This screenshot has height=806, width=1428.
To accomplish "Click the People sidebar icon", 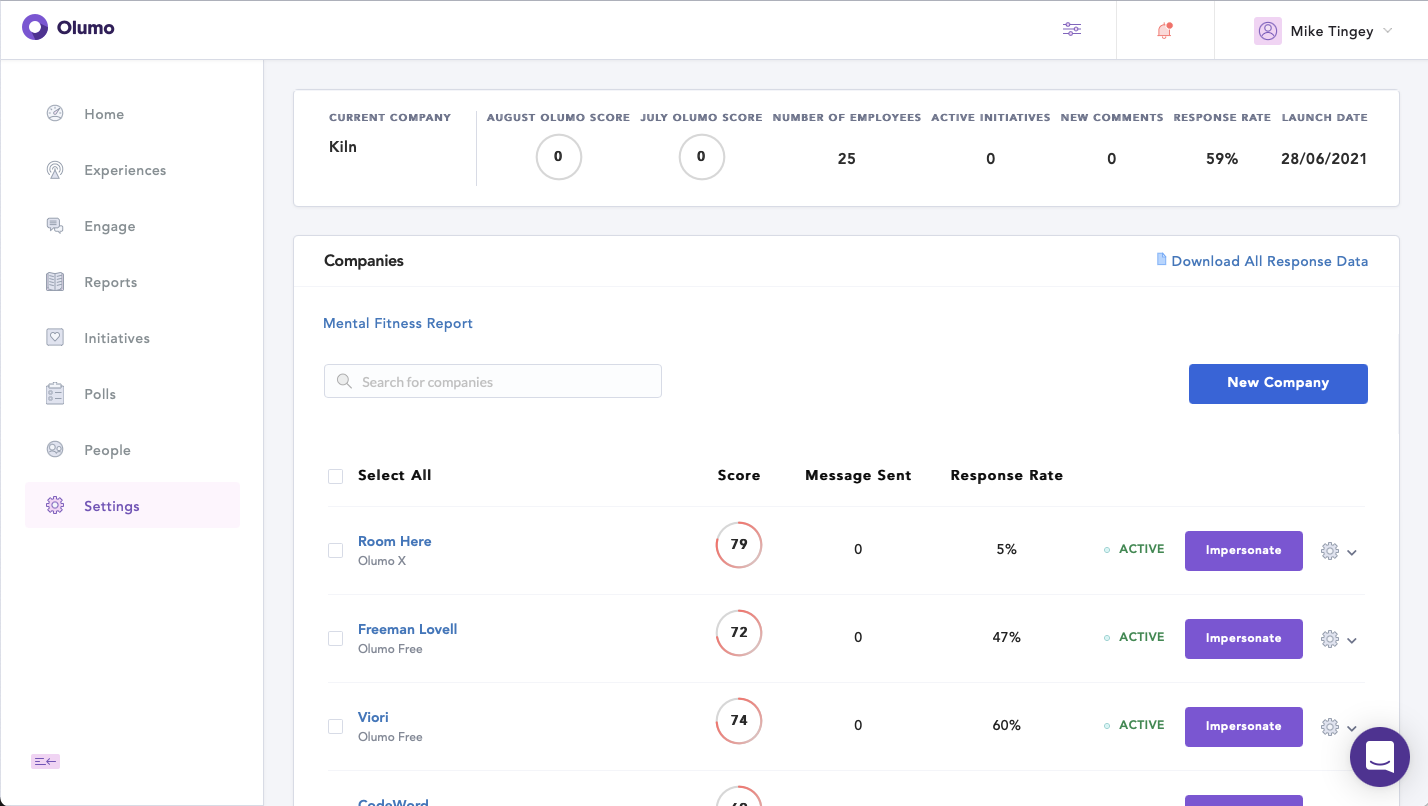I will 55,449.
